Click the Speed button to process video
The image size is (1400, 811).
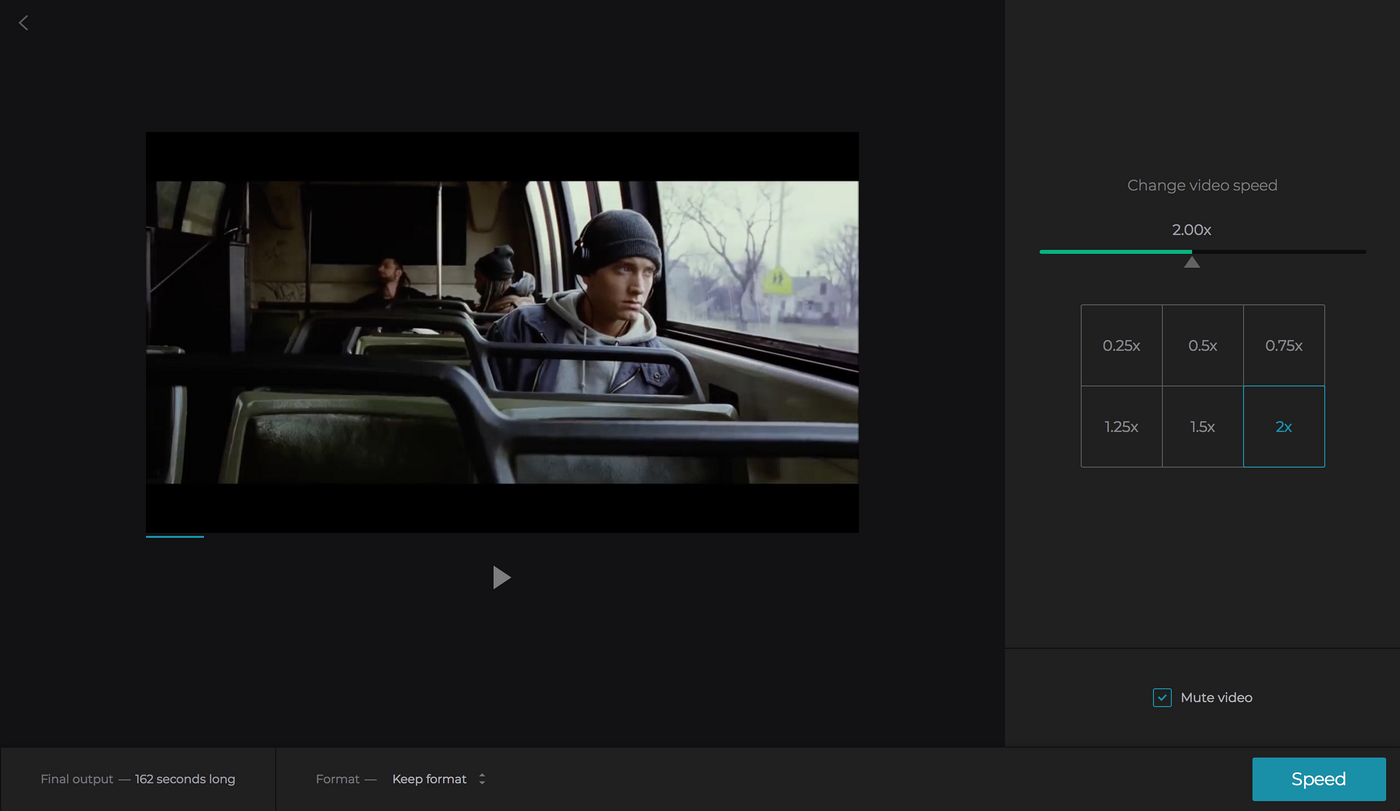click(x=1318, y=779)
